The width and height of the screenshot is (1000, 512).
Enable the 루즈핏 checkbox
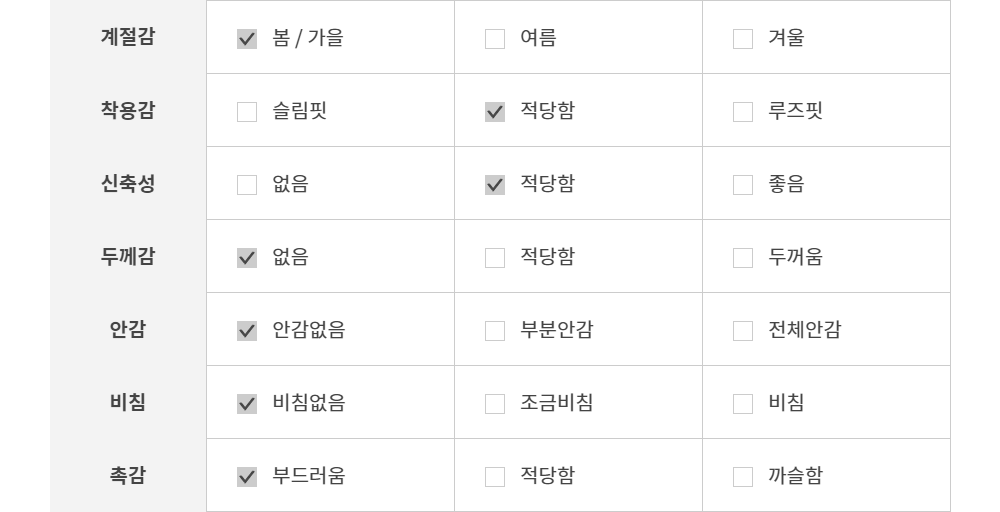(x=743, y=112)
